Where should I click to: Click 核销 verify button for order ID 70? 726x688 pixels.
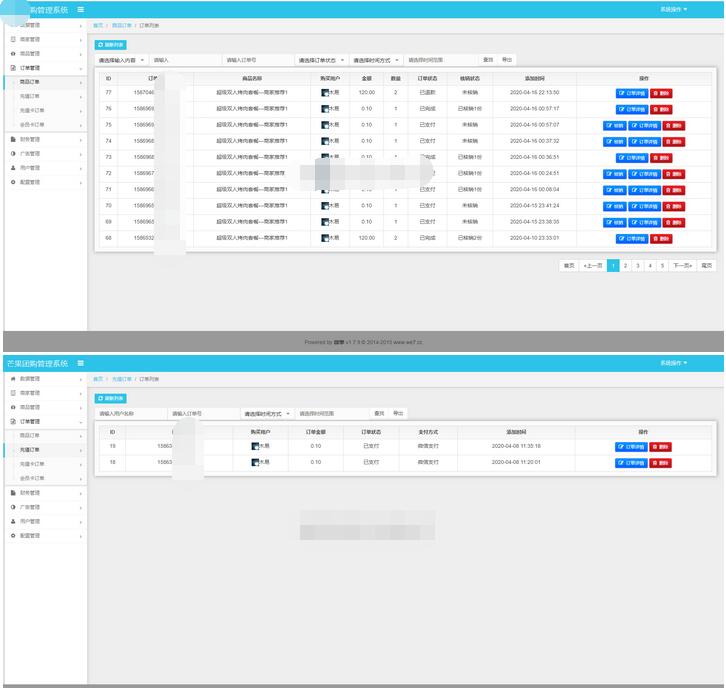[614, 206]
